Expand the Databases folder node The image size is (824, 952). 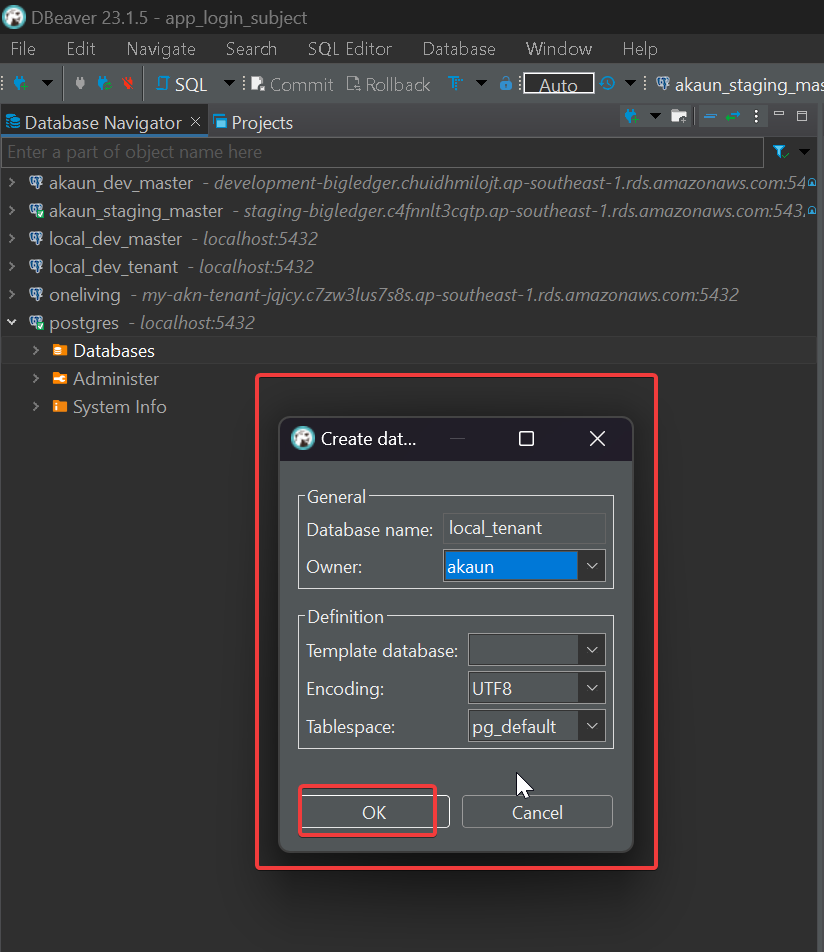pyautogui.click(x=36, y=351)
